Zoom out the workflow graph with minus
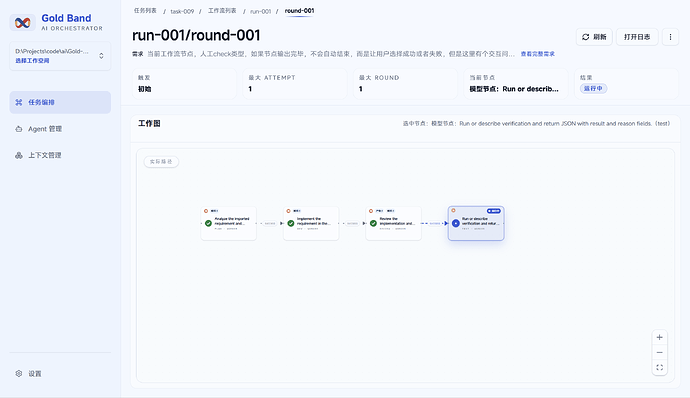The height and width of the screenshot is (398, 690). (659, 352)
